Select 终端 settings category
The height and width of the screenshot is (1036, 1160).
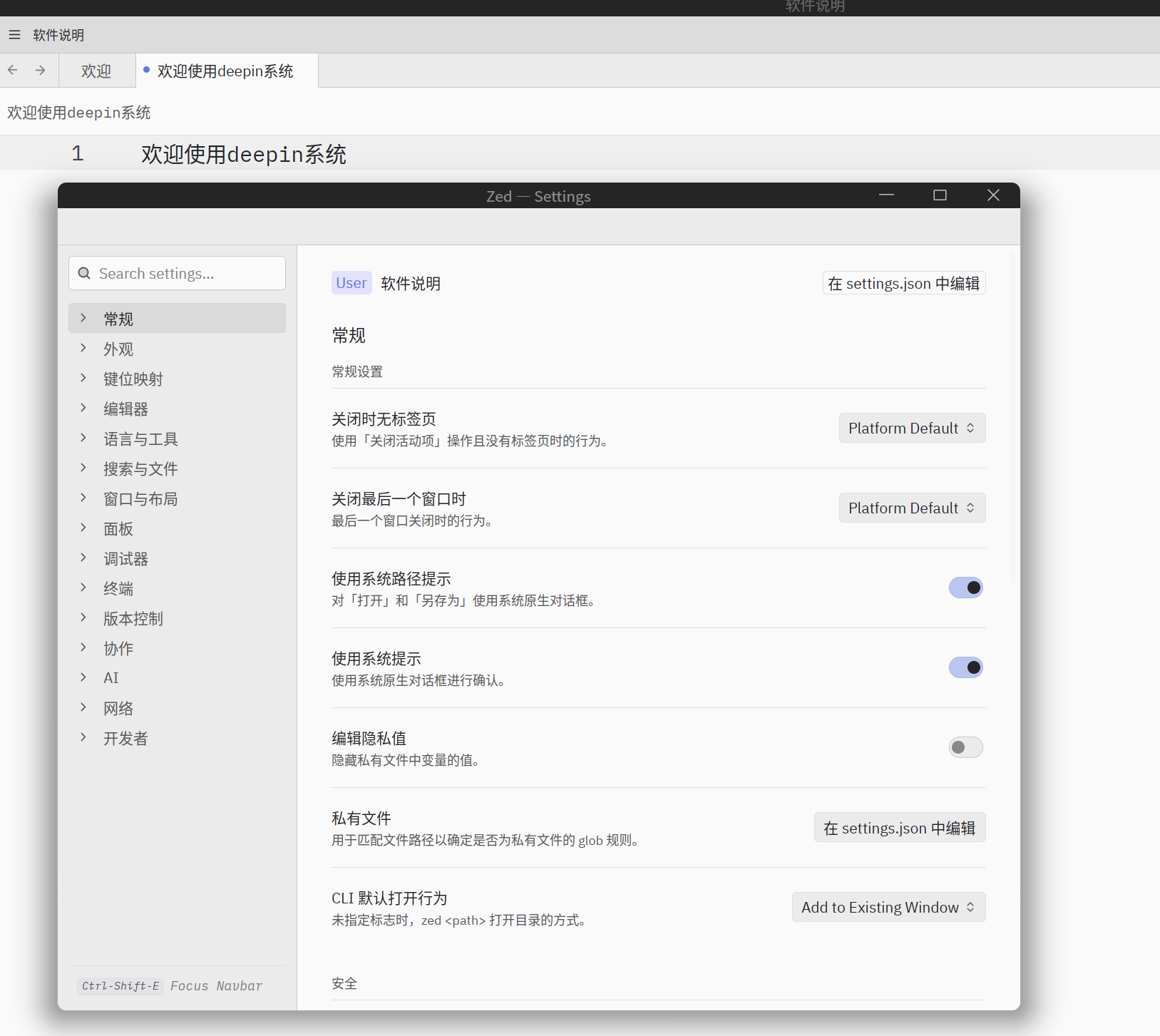click(x=177, y=588)
